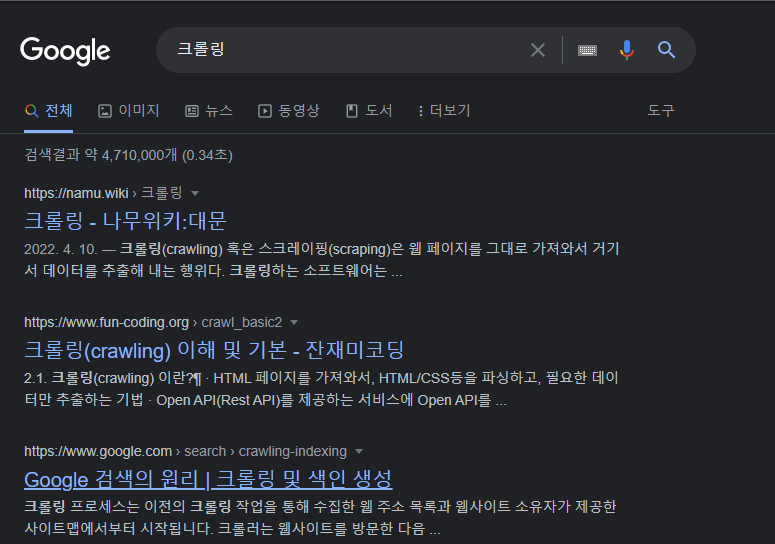Expand the google.com crawling-indexing options arrow
Image resolution: width=775 pixels, height=544 pixels.
tap(359, 452)
